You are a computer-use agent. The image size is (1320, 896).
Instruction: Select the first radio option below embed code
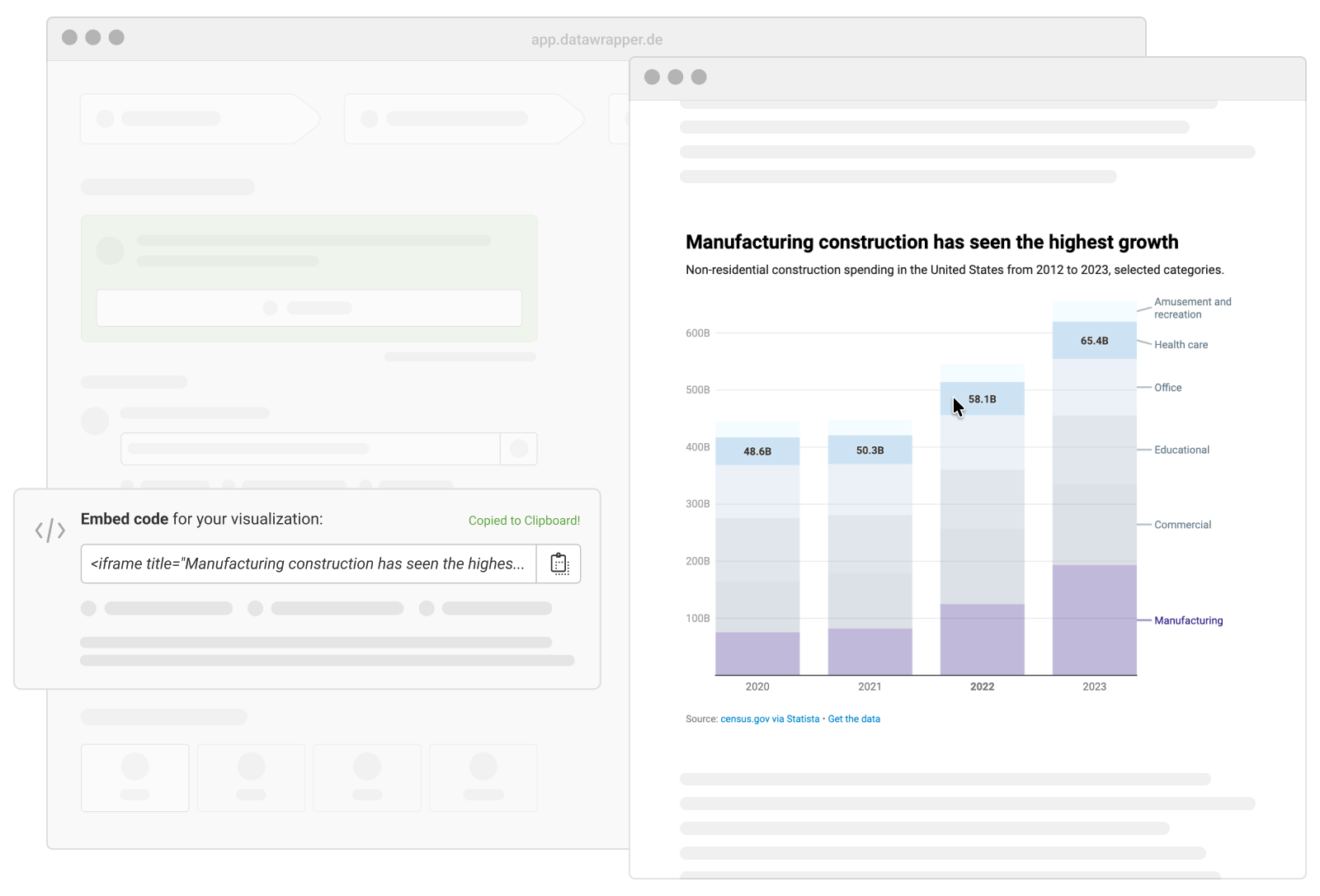(x=89, y=608)
